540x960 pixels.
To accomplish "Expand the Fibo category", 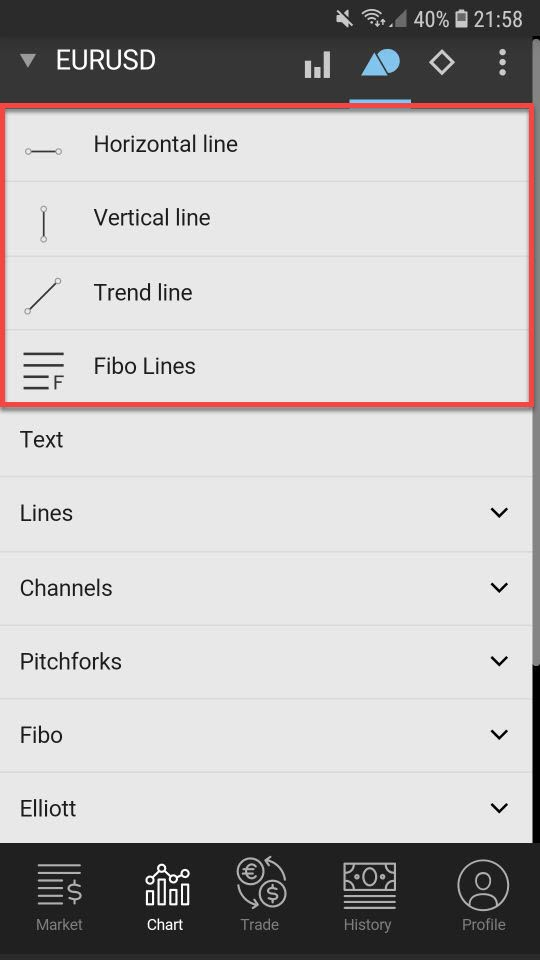I will (x=266, y=735).
